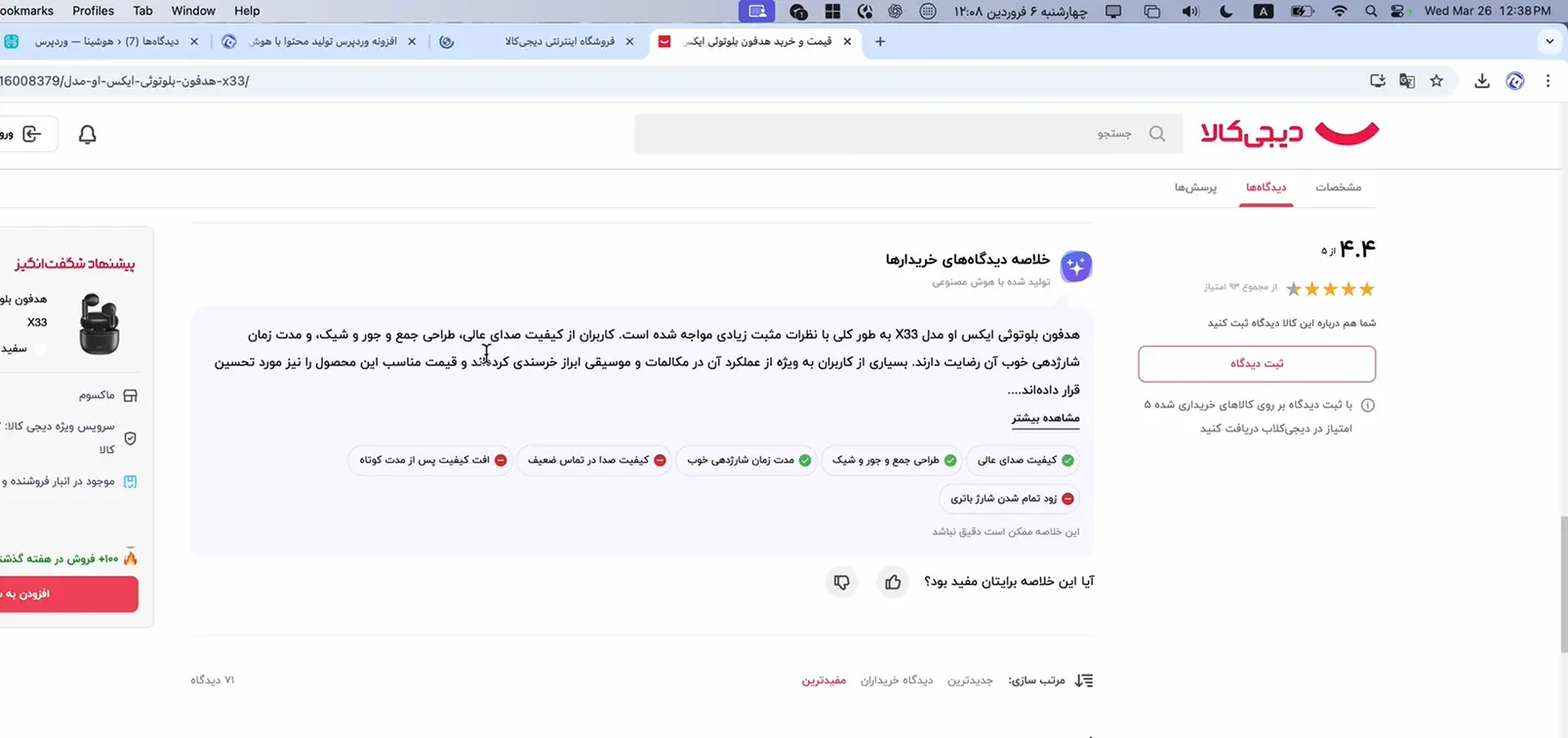The width and height of the screenshot is (1568, 738).
Task: Click the thumbs down not helpful icon
Action: coord(841,582)
